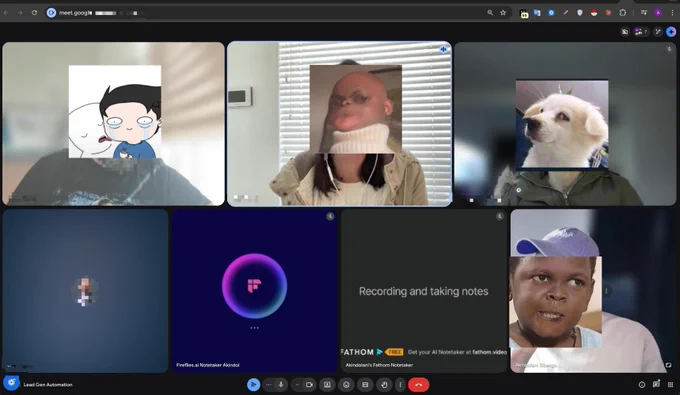680x395 pixels.
Task: Open the fathom.video link in the Fathom tile
Action: [x=490, y=352]
